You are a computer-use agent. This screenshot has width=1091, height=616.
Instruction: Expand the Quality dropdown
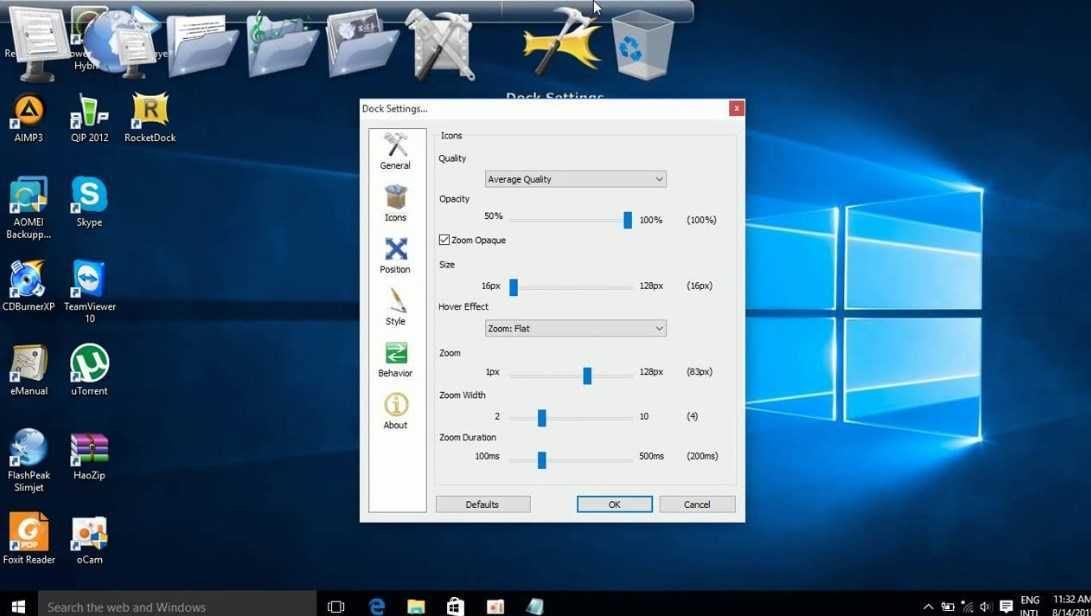tap(575, 180)
